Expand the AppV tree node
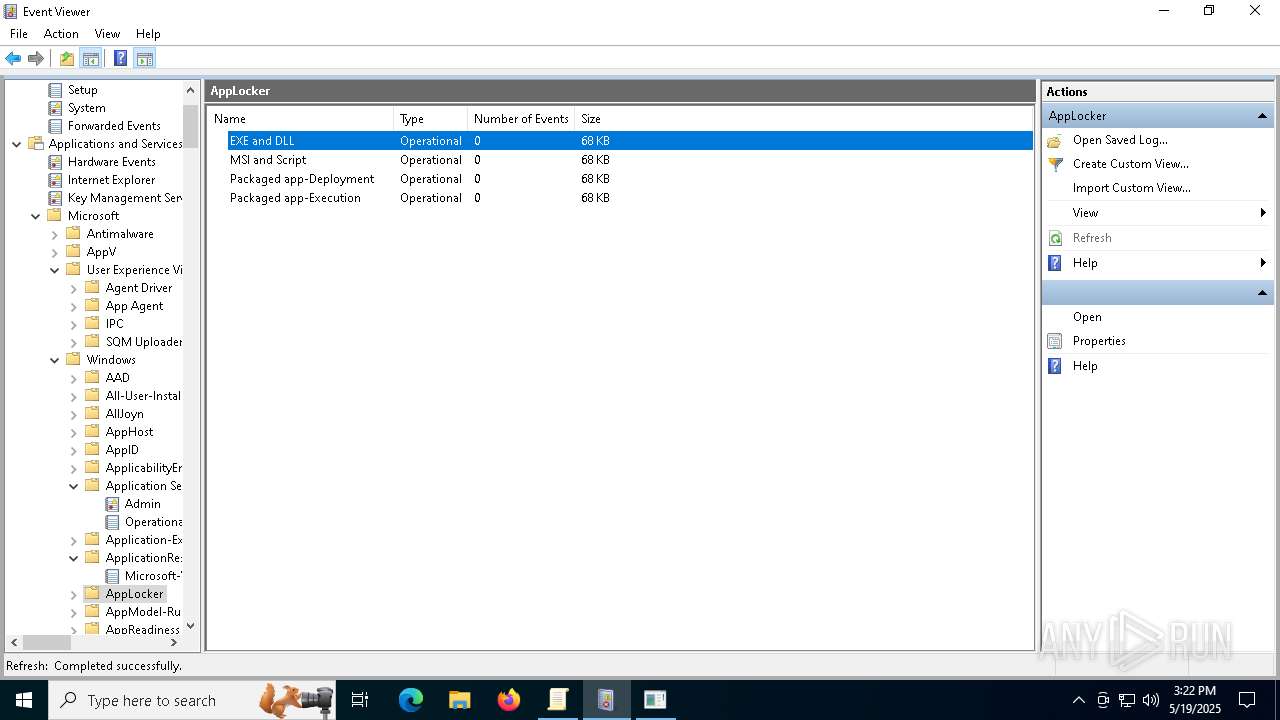 55,252
